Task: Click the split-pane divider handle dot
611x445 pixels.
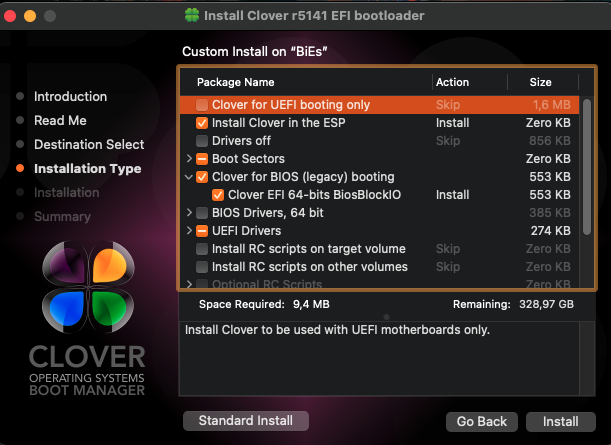Action: point(387,317)
